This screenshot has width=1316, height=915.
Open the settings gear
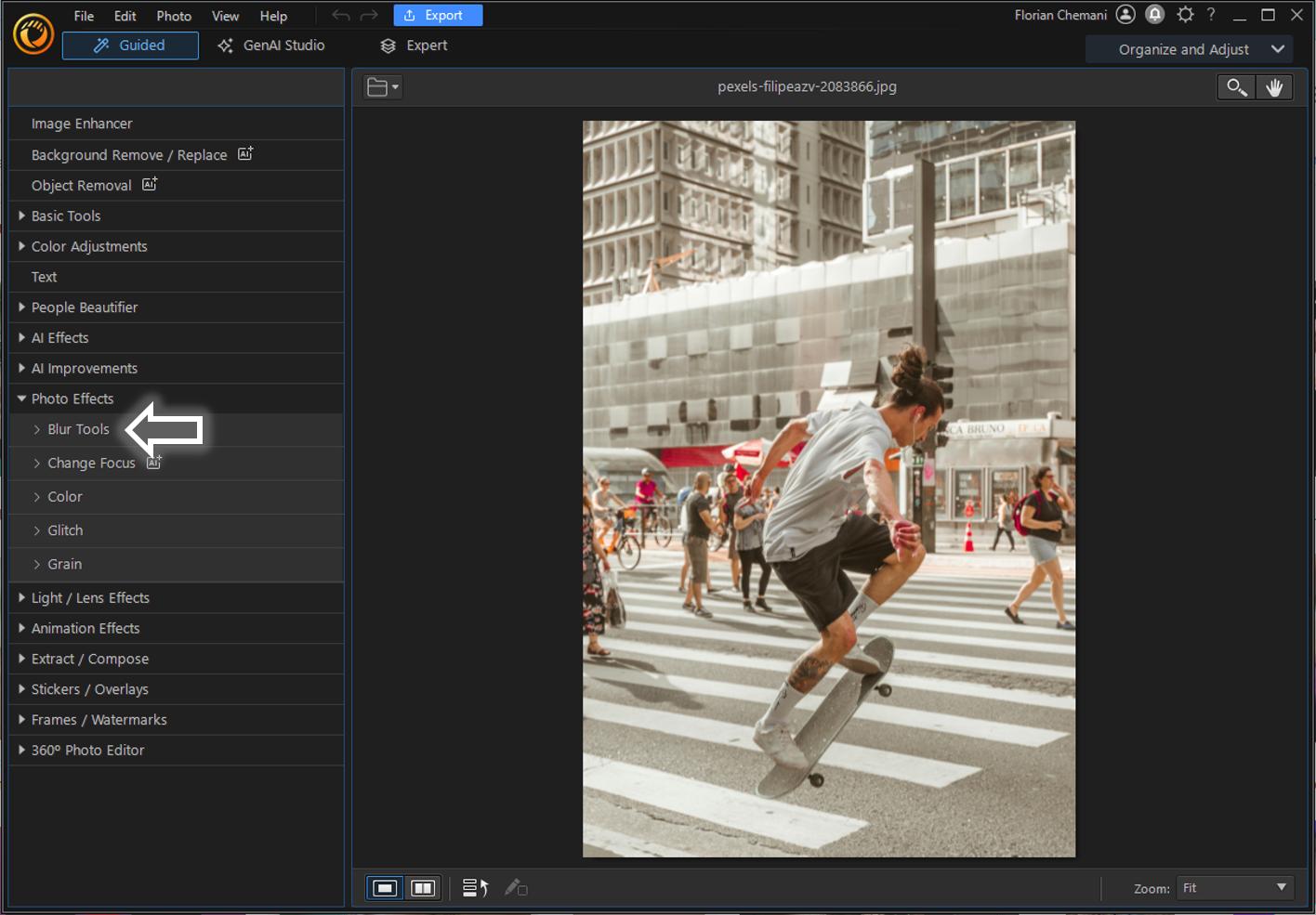(x=1184, y=14)
